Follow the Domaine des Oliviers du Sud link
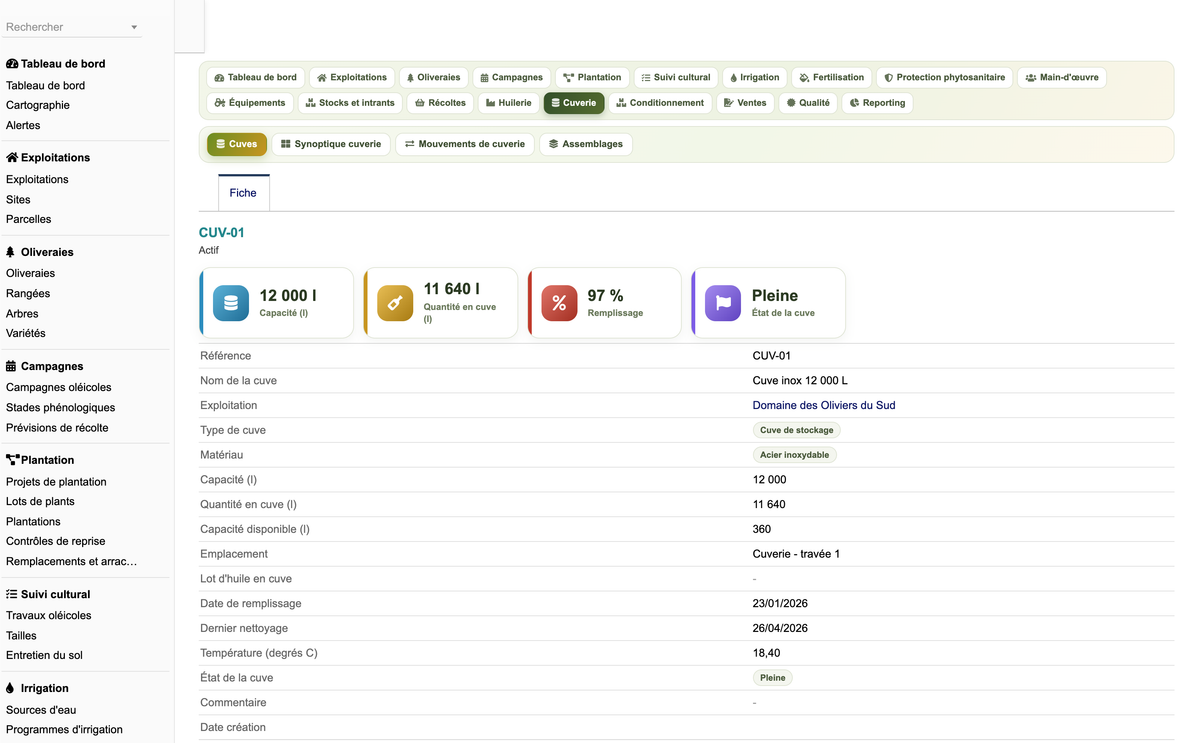1200x743 pixels. [x=824, y=405]
